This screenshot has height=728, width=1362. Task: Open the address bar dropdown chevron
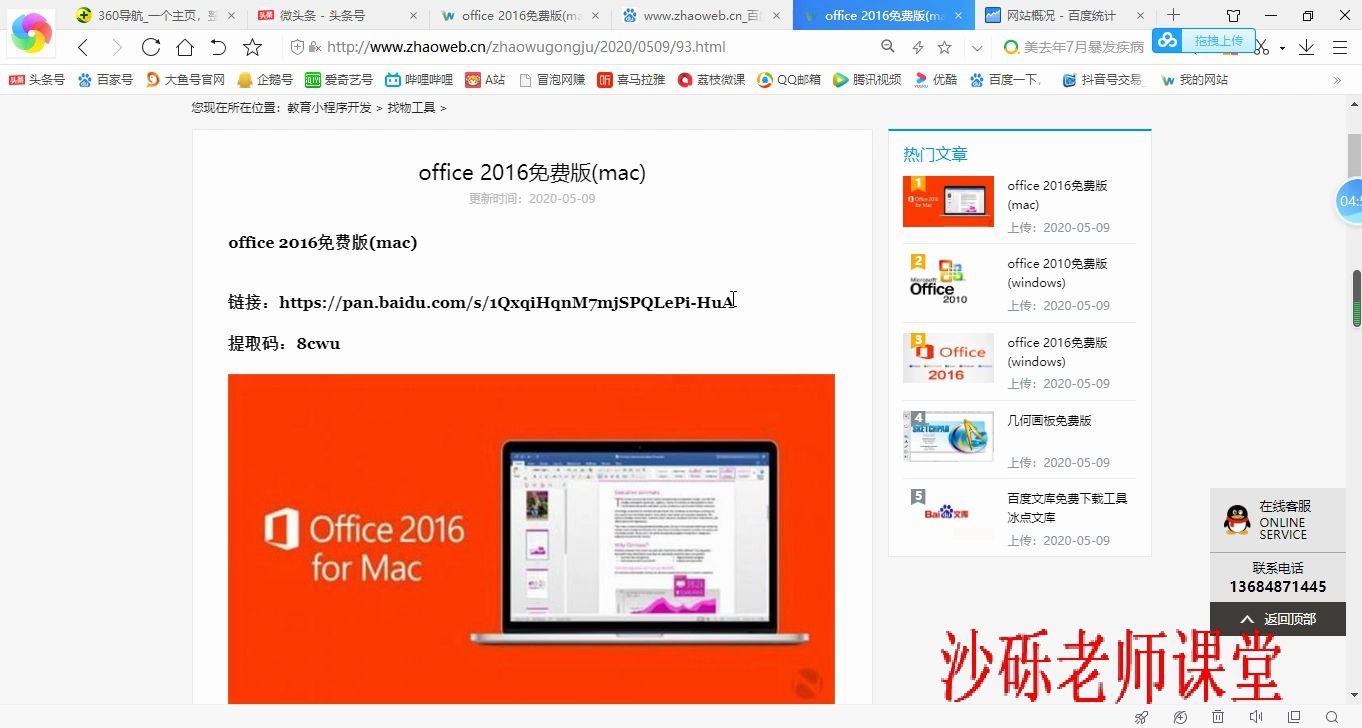coord(975,46)
